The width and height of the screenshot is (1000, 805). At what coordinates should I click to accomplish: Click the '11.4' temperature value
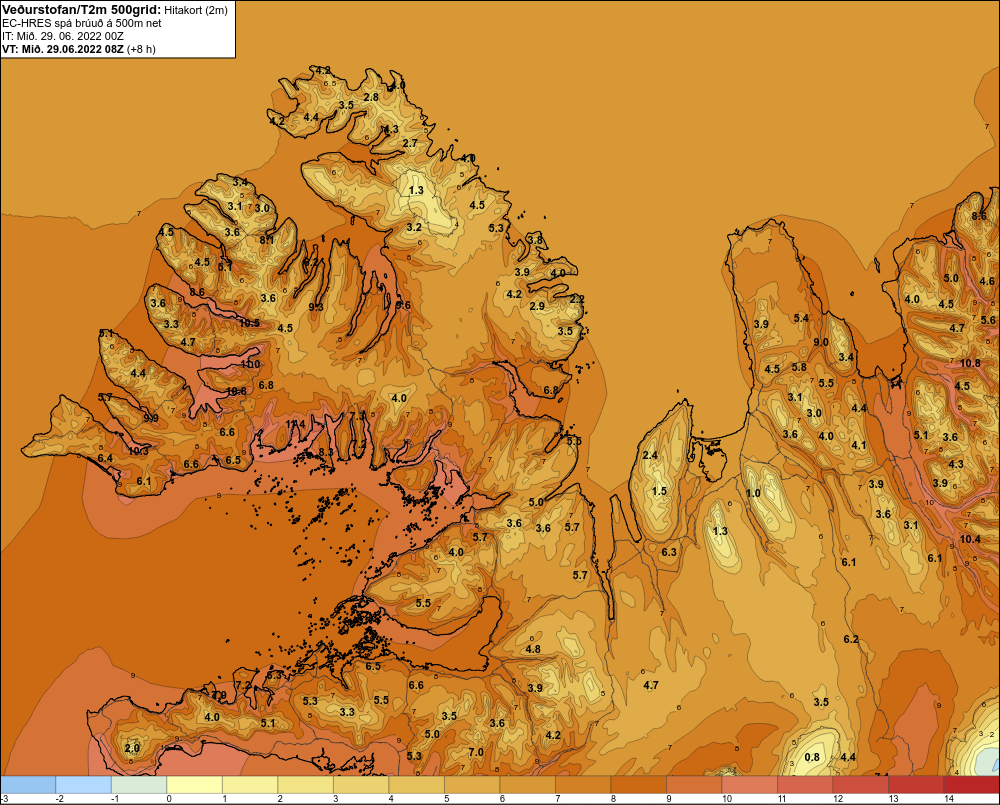click(295, 424)
